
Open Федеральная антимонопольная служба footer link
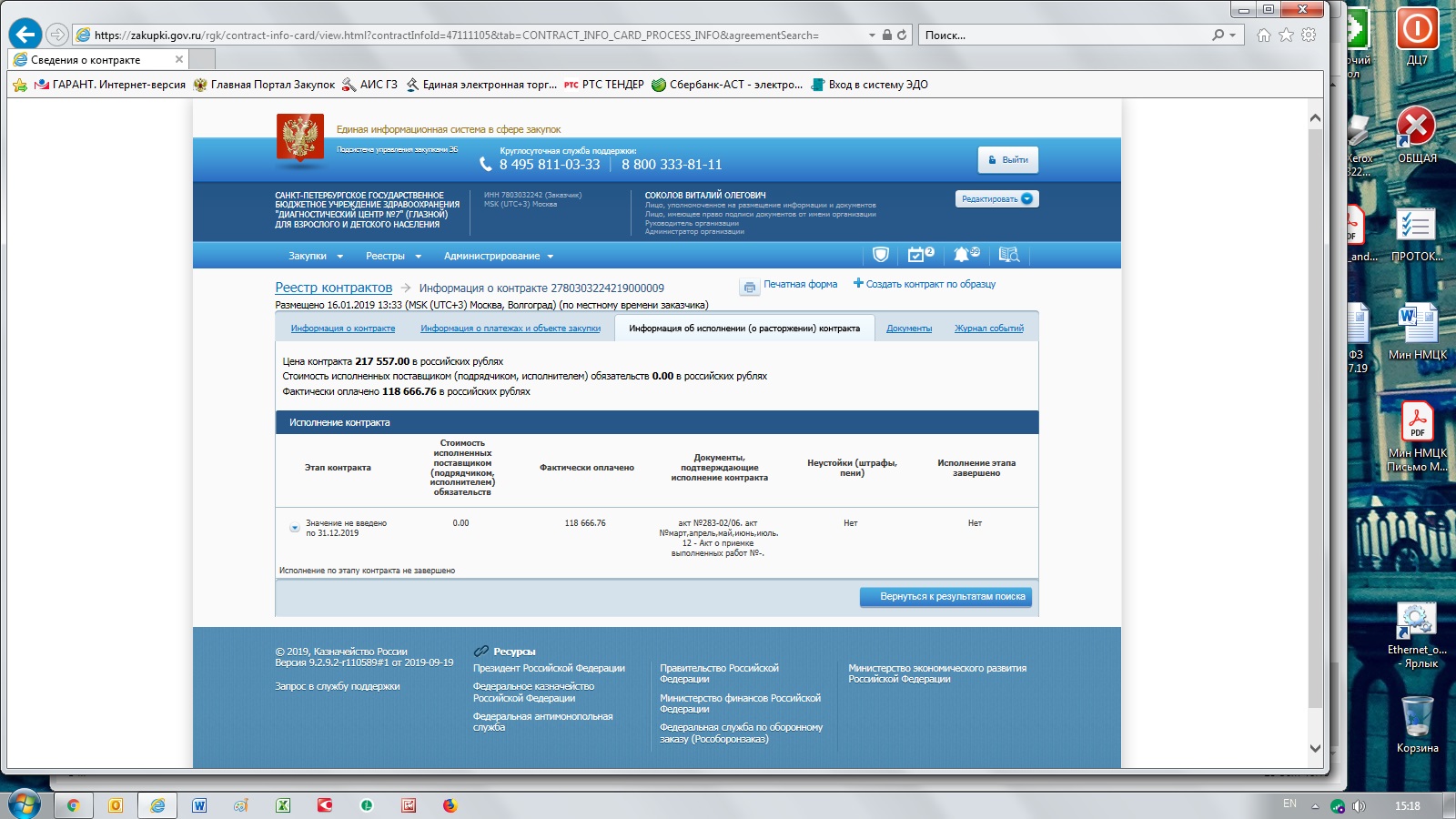[x=543, y=722]
